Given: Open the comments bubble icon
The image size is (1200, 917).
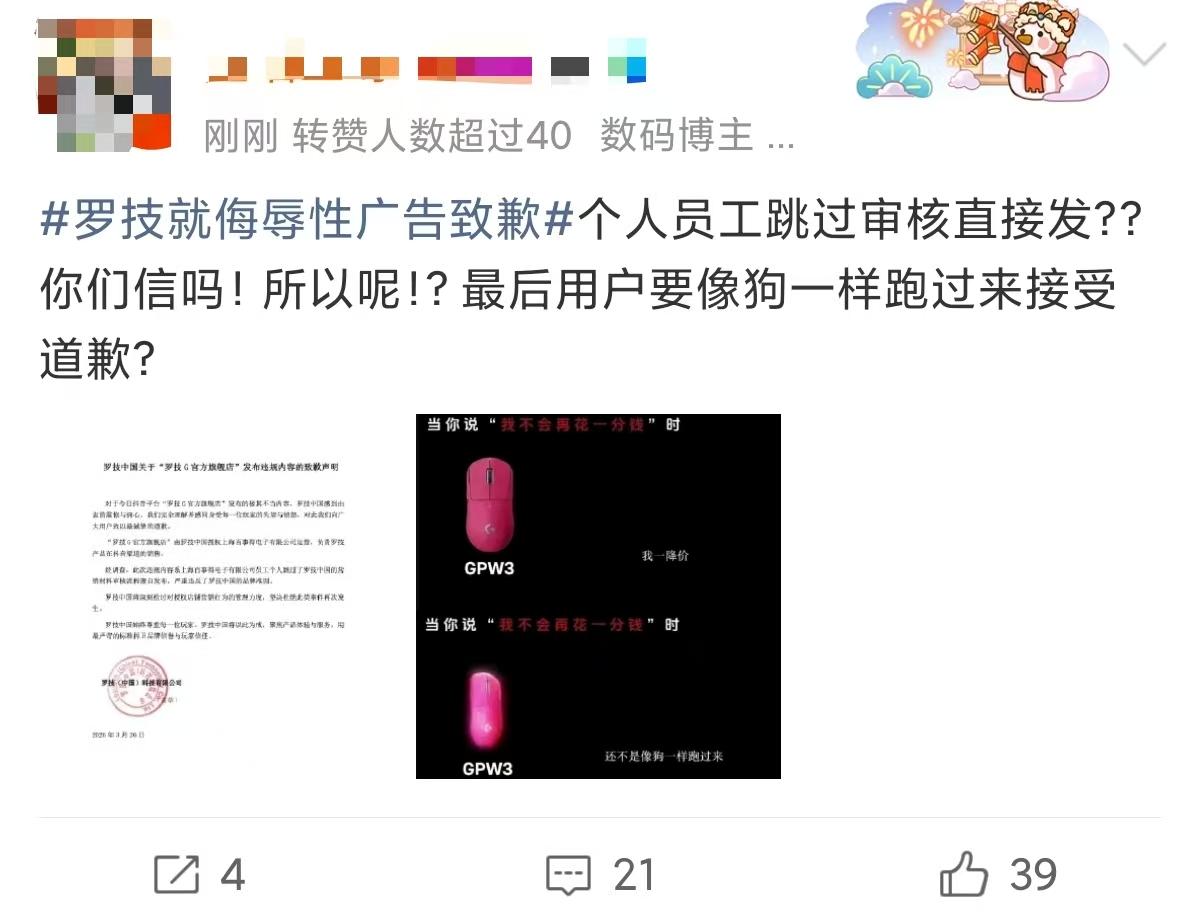Looking at the screenshot, I should point(569,875).
